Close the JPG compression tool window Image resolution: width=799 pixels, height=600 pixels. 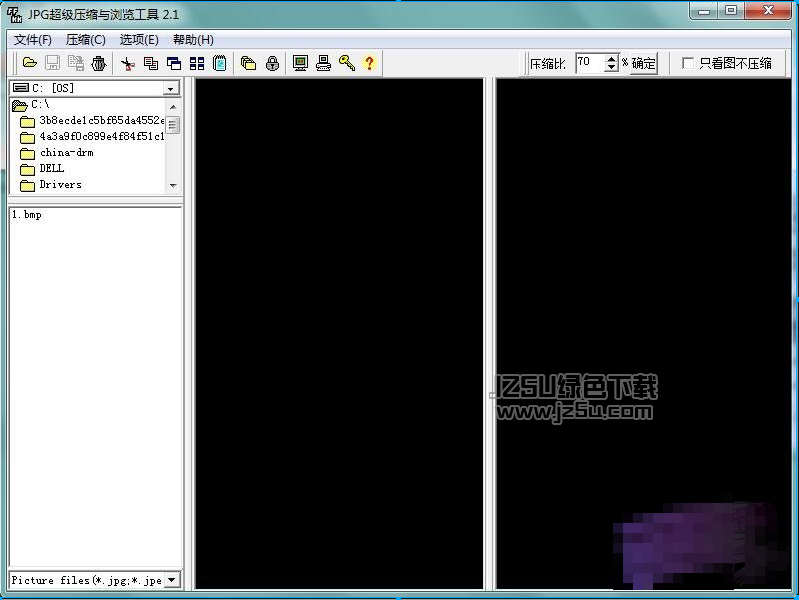coord(768,11)
